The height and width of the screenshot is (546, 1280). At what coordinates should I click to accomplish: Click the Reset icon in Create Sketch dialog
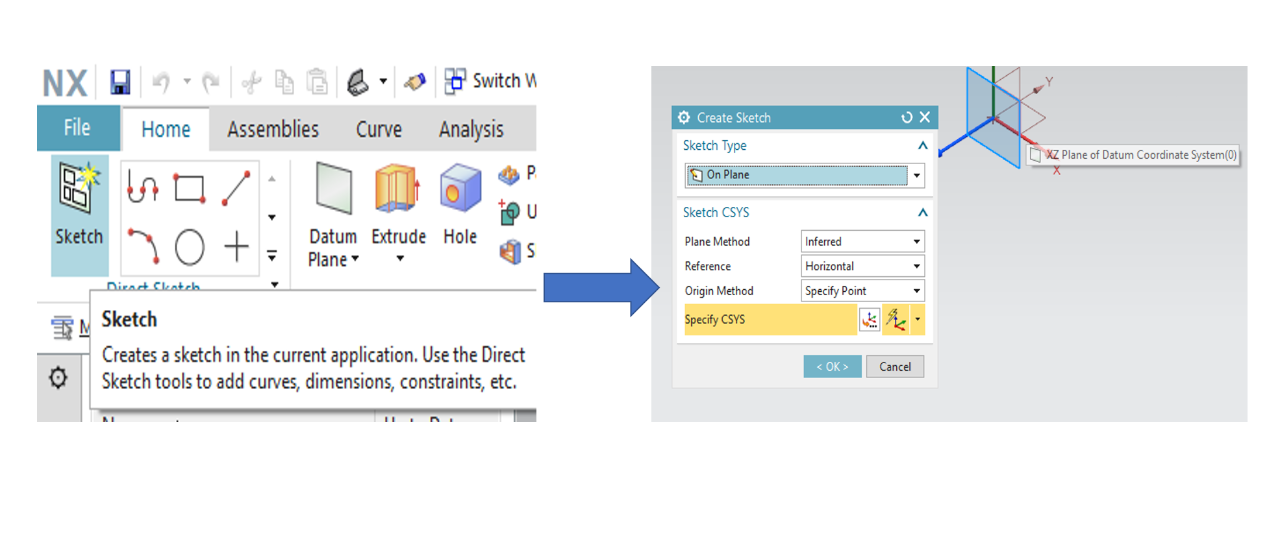[906, 118]
